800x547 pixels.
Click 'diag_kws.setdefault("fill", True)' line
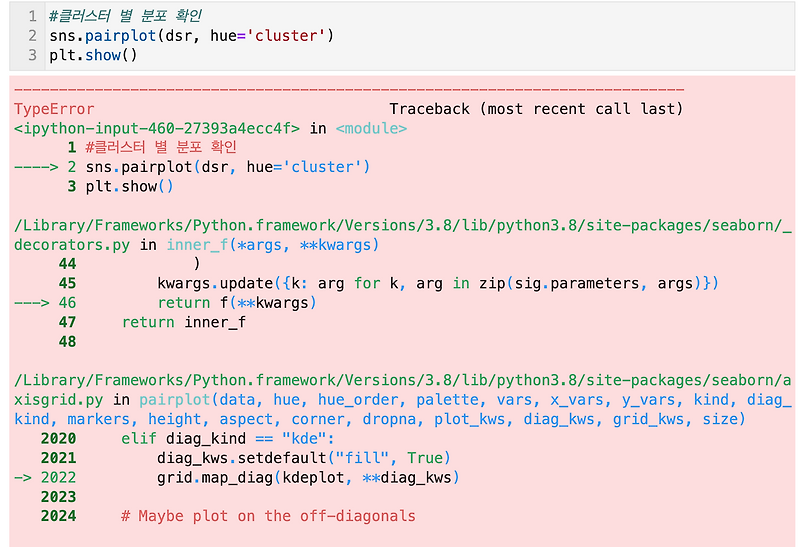[304, 458]
